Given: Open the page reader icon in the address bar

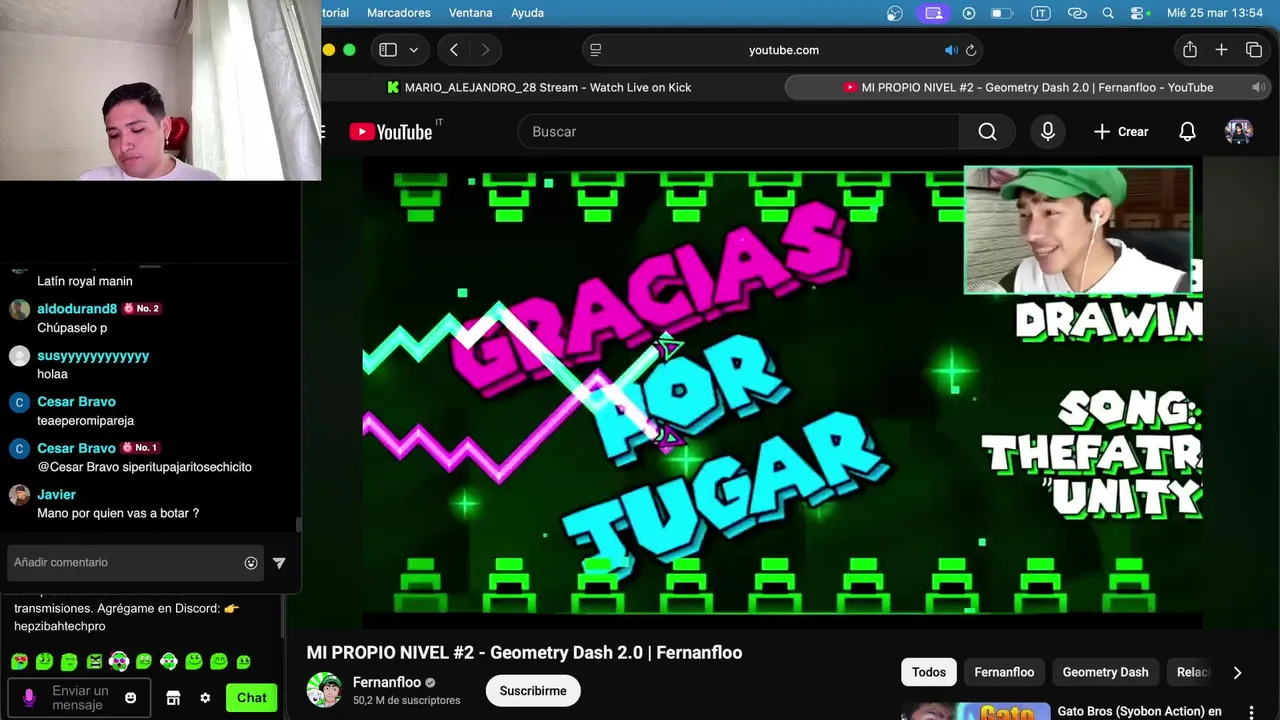Looking at the screenshot, I should pyautogui.click(x=596, y=50).
